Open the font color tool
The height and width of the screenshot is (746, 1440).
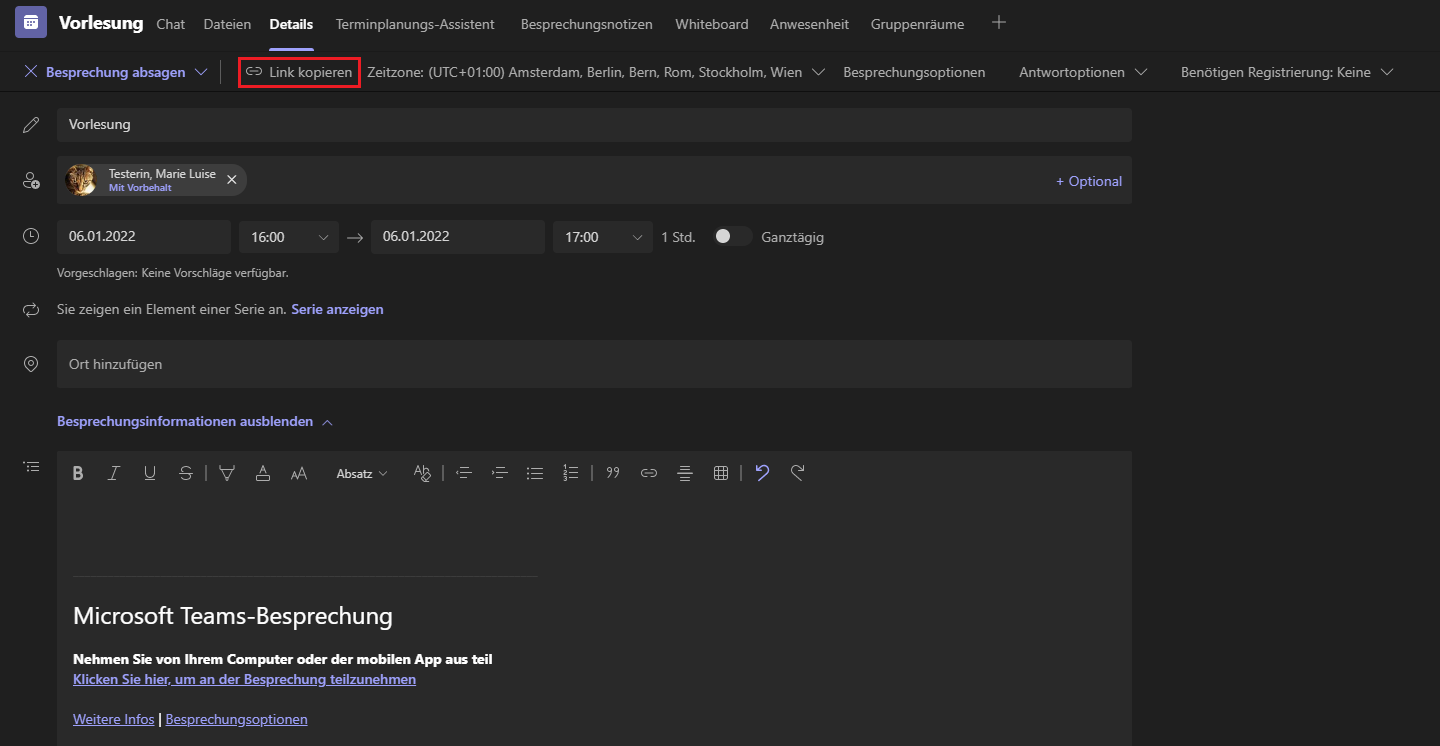(x=263, y=473)
